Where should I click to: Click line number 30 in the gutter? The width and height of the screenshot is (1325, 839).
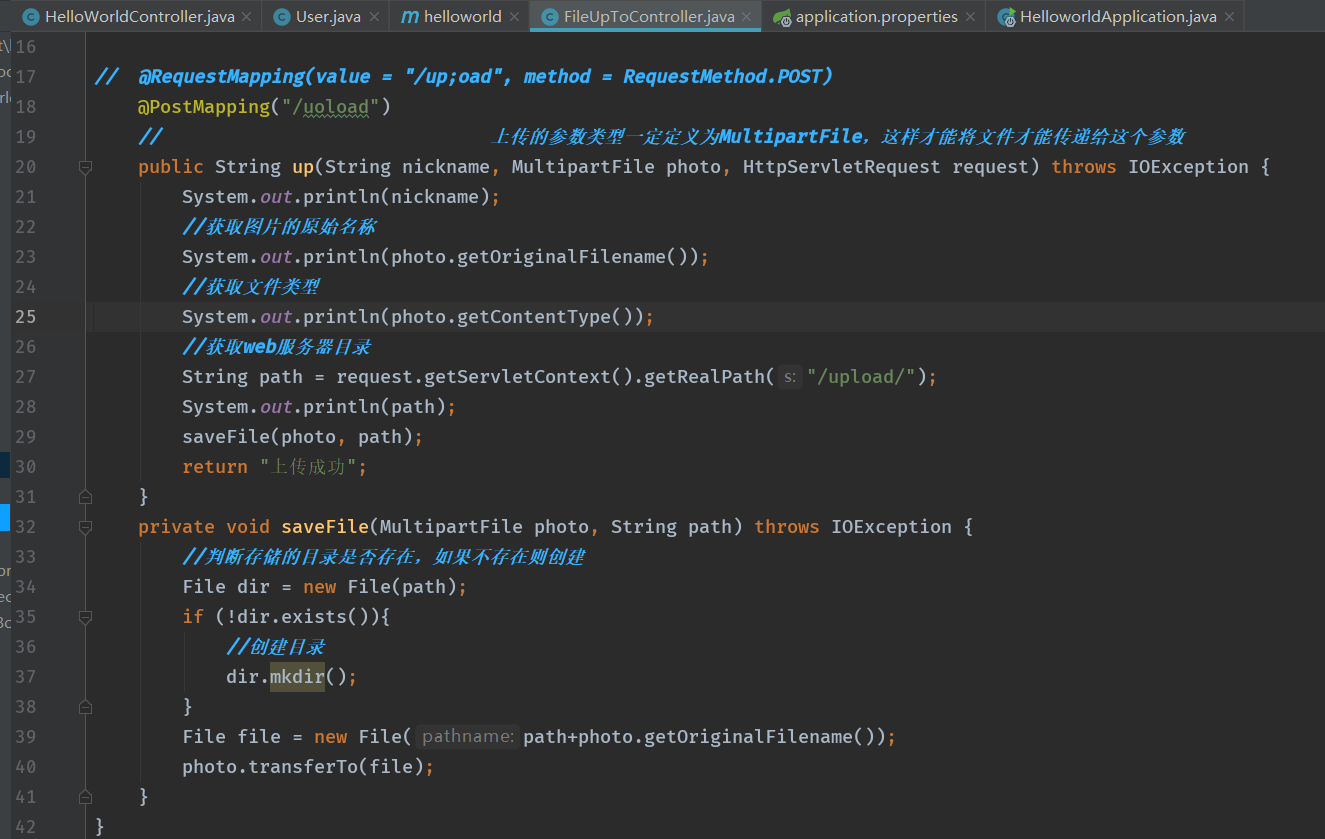tap(26, 467)
